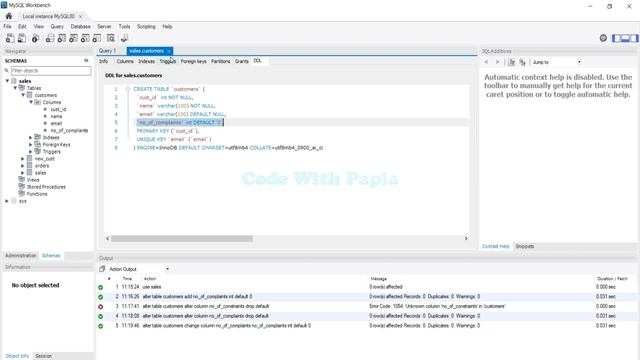640x360 pixels.
Task: Open the Server menu
Action: tap(104, 27)
